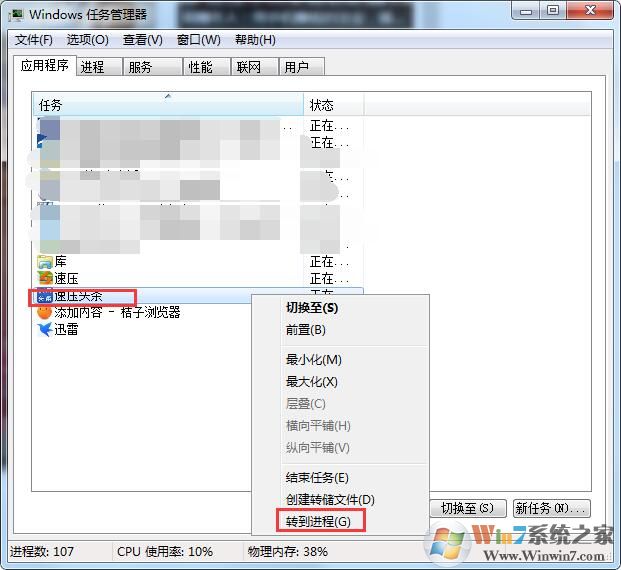Maximize the Task Manager window
This screenshot has height=570, width=621.
coord(553,11)
